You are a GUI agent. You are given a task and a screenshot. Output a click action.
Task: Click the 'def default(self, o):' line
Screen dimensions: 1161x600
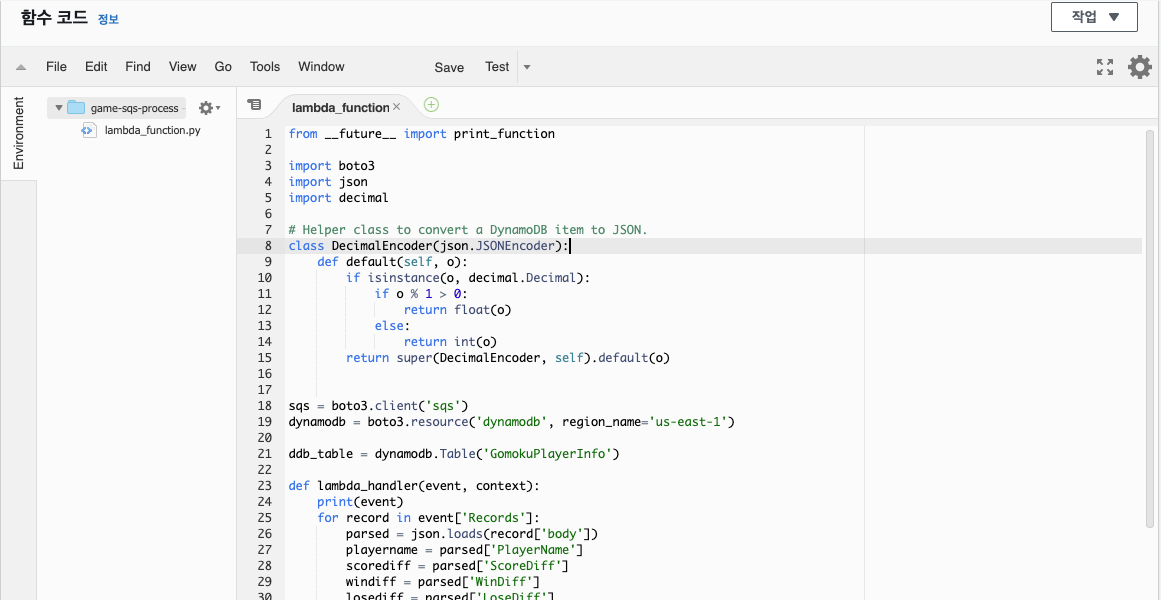tap(393, 262)
